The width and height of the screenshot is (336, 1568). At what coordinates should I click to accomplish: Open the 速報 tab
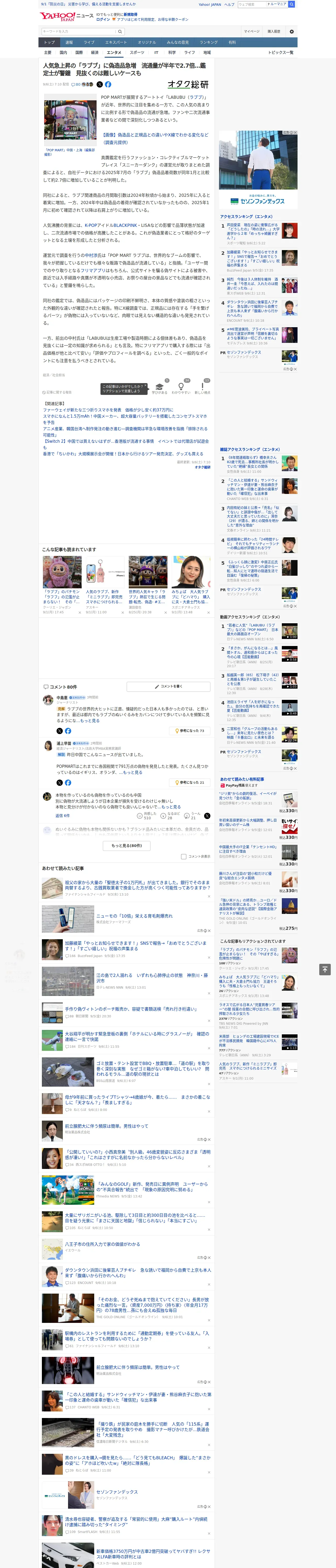(69, 43)
